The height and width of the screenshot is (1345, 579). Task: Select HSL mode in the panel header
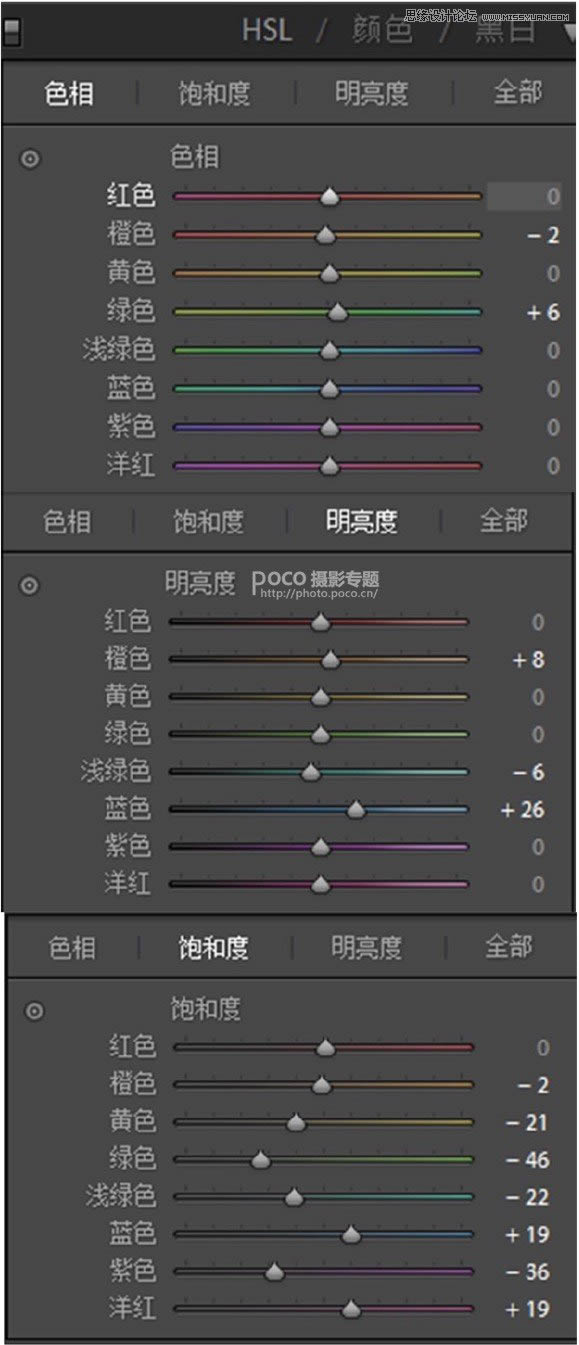click(267, 30)
